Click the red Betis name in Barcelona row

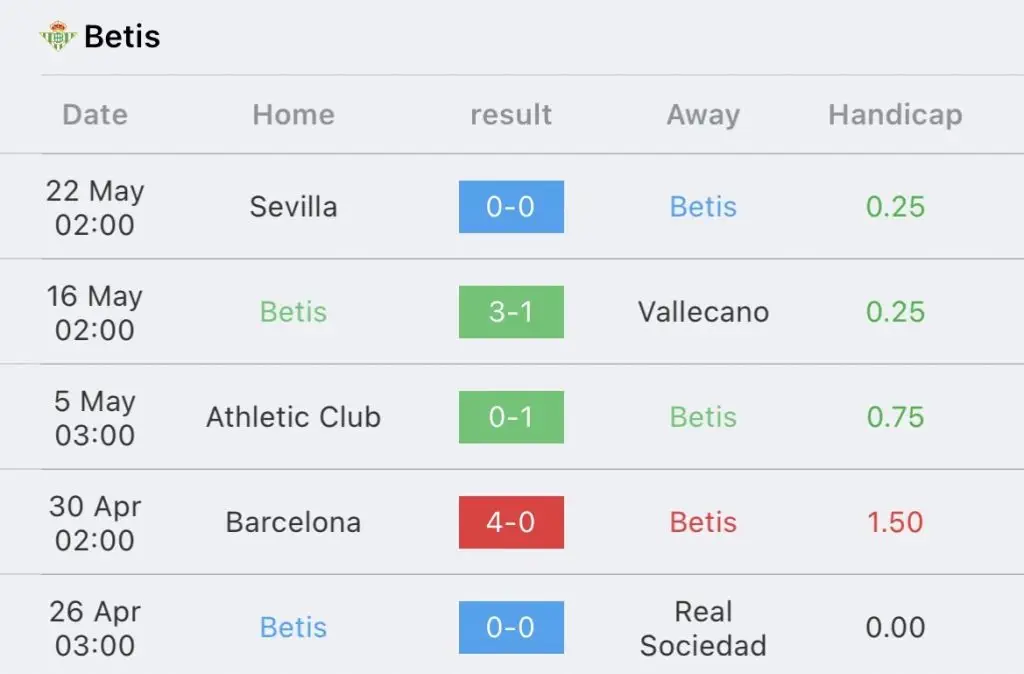coord(703,522)
